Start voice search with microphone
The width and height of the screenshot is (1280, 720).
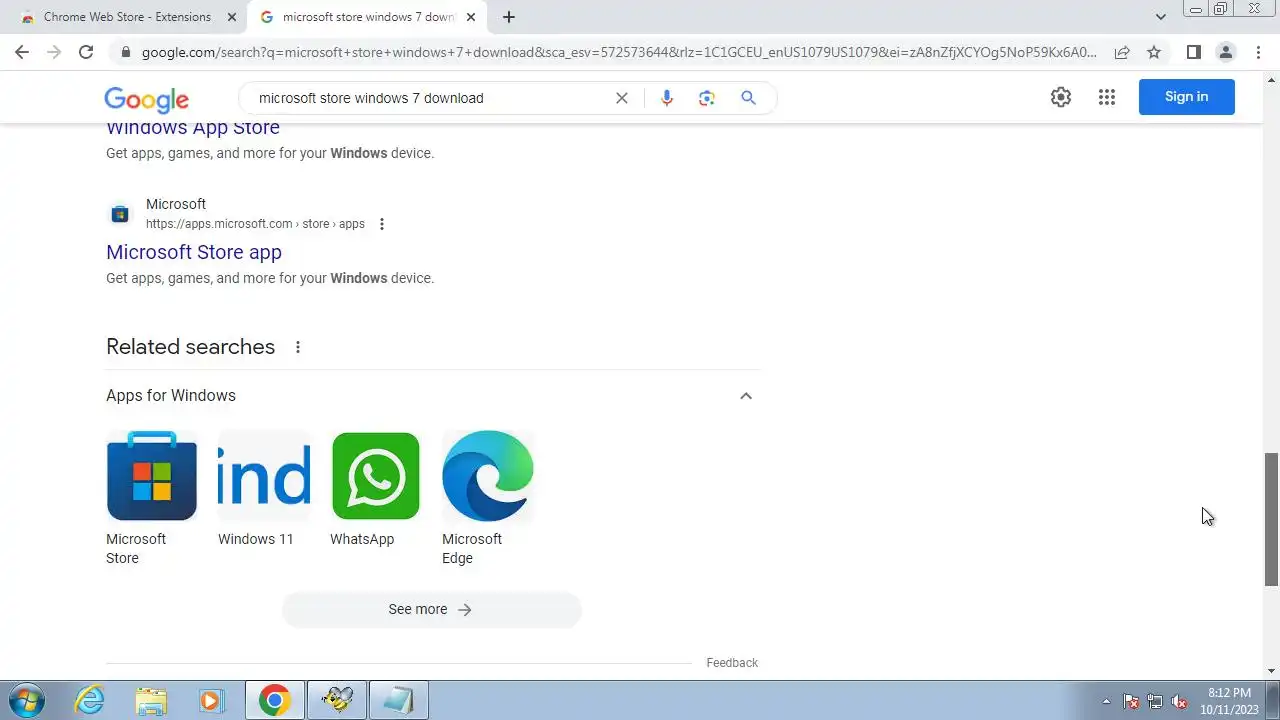[667, 98]
